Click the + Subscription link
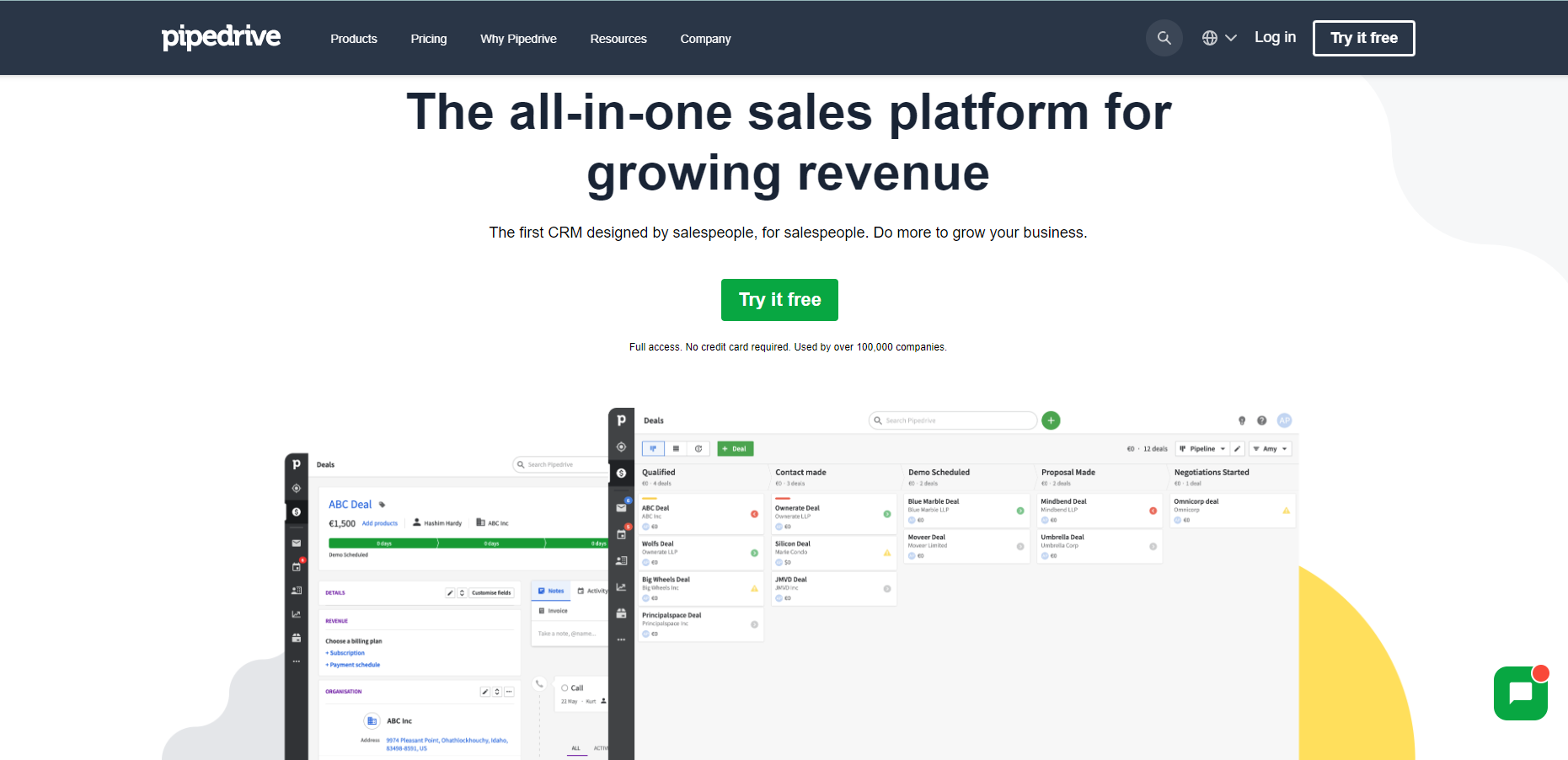 (345, 653)
